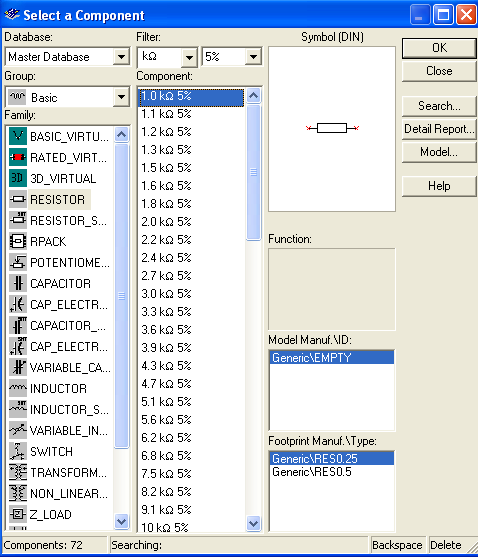Viewport: 478px width, 557px height.
Task: Open the Search... dialog
Action: [439, 106]
